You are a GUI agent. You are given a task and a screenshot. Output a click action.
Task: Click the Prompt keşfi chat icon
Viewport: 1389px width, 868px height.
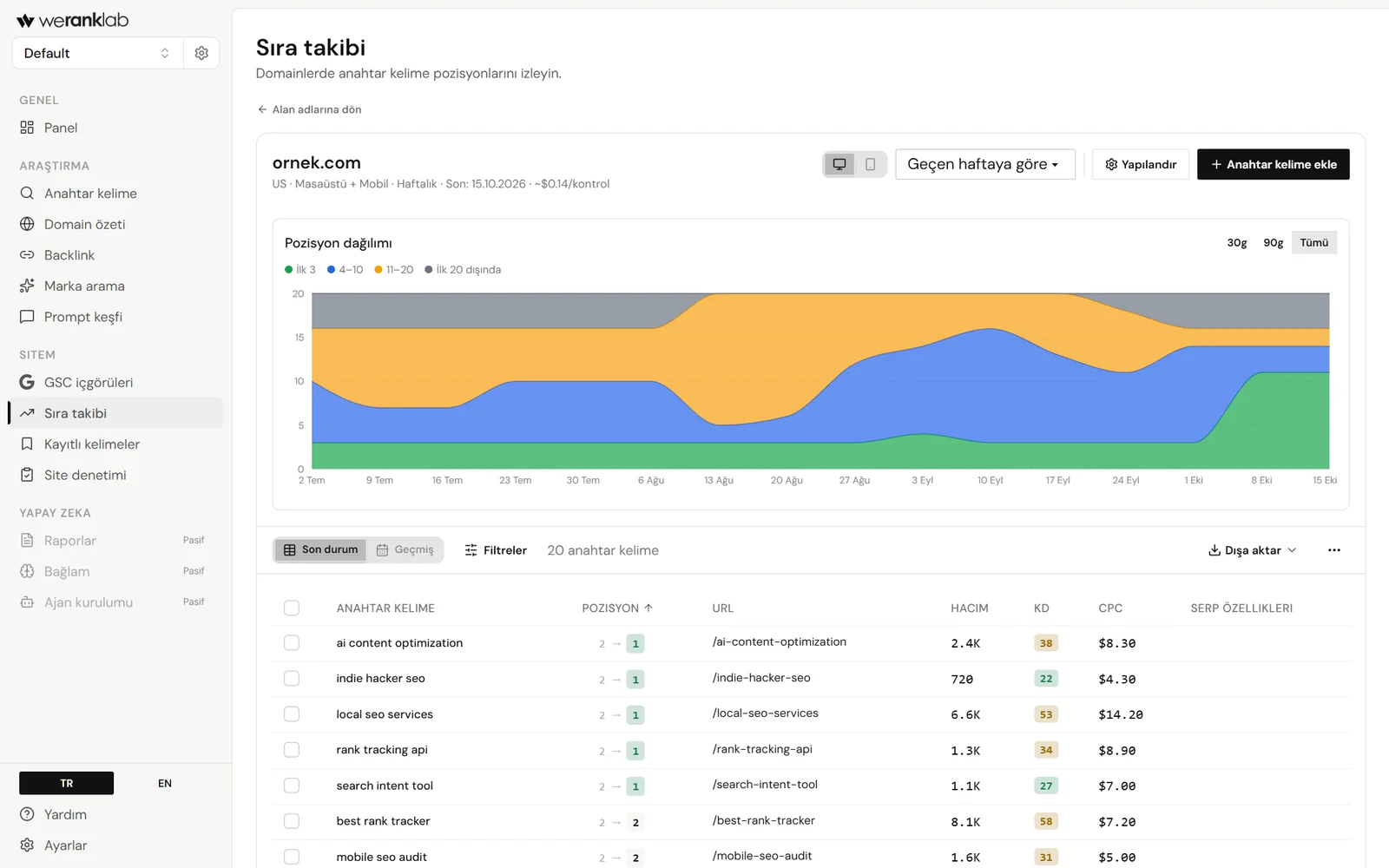[27, 317]
